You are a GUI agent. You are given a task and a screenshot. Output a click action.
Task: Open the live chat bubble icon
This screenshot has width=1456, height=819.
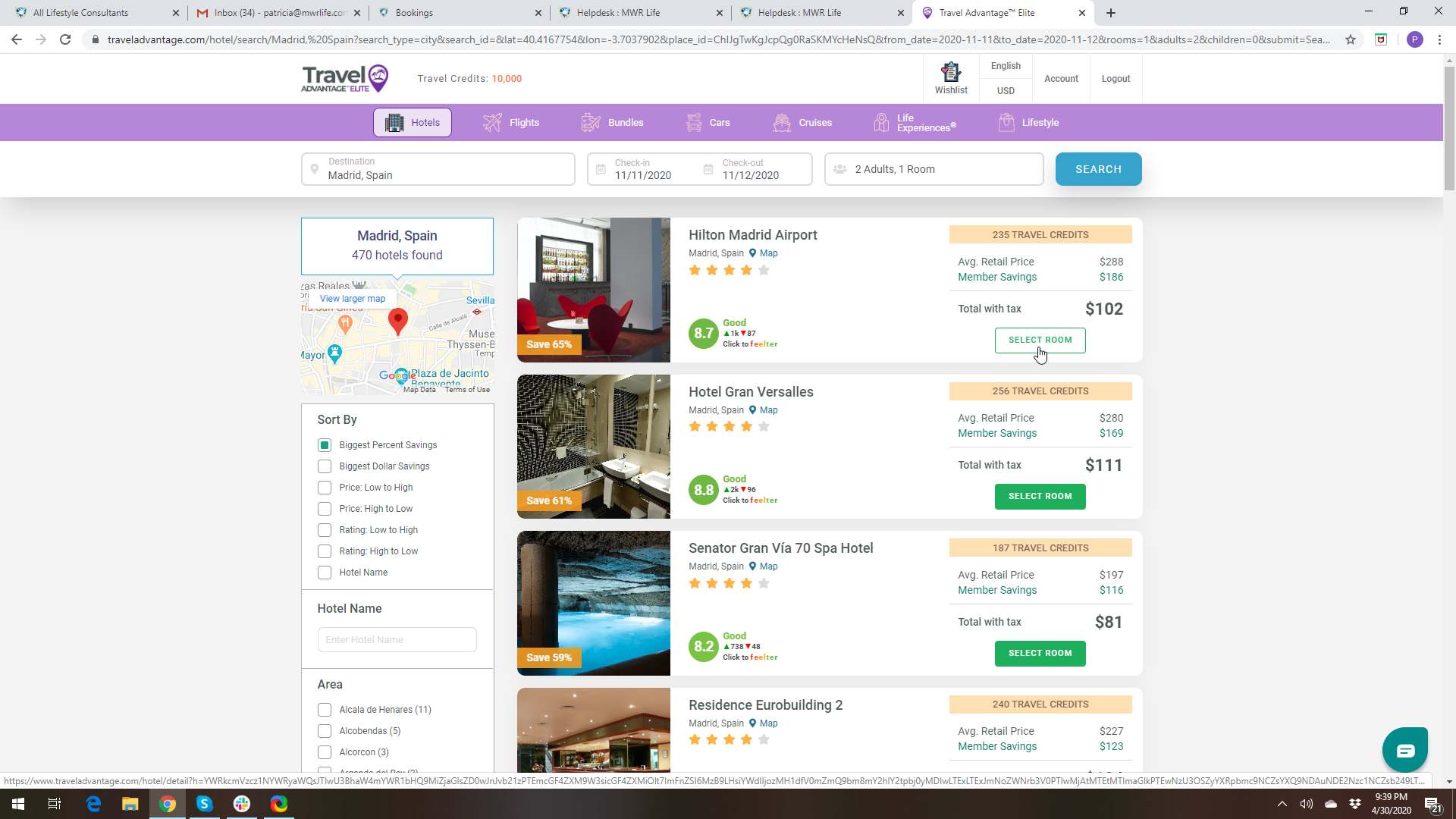[1404, 750]
